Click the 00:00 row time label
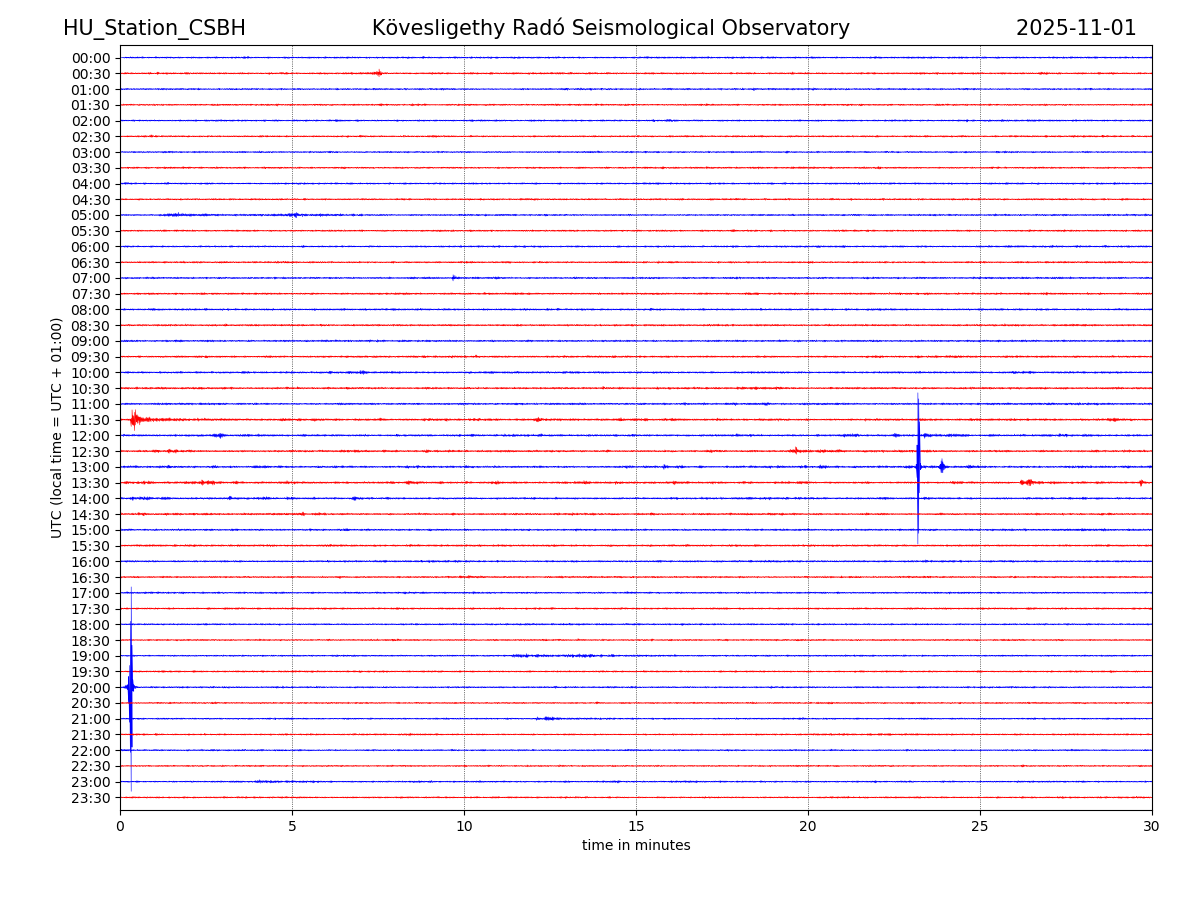Screen dimensions: 1200x900 91,58
